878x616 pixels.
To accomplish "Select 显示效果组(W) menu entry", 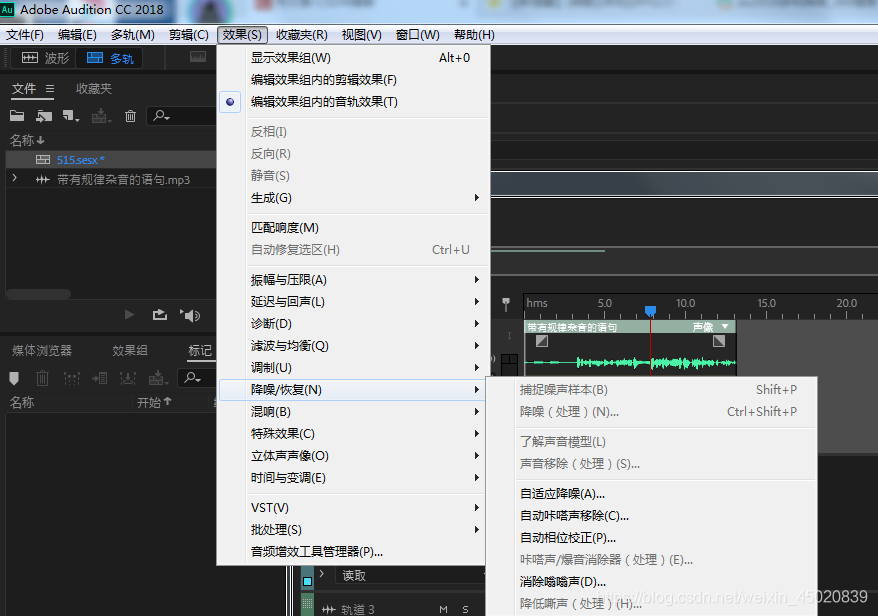I will 354,58.
